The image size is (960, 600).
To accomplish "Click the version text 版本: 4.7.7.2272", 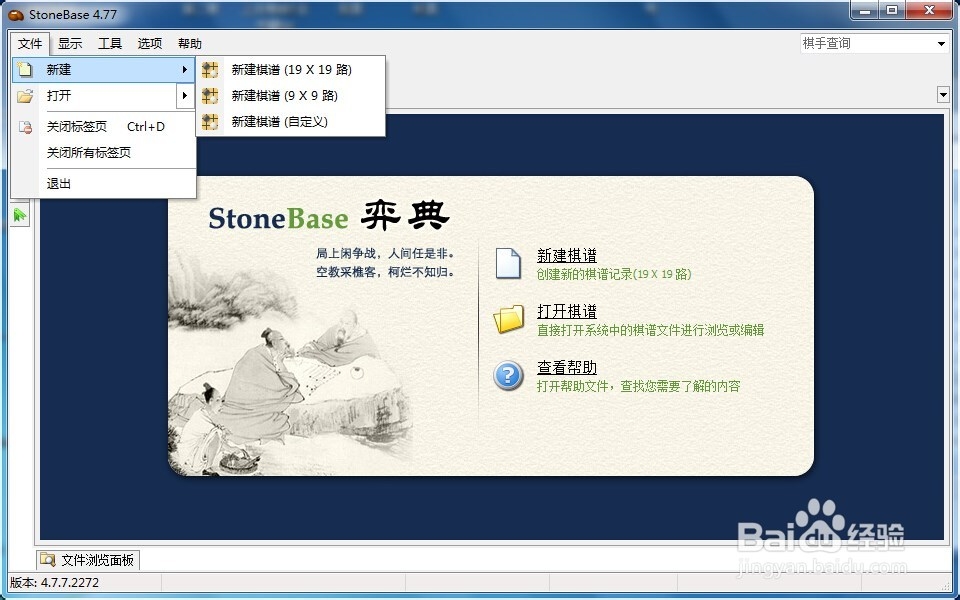I will coord(54,582).
